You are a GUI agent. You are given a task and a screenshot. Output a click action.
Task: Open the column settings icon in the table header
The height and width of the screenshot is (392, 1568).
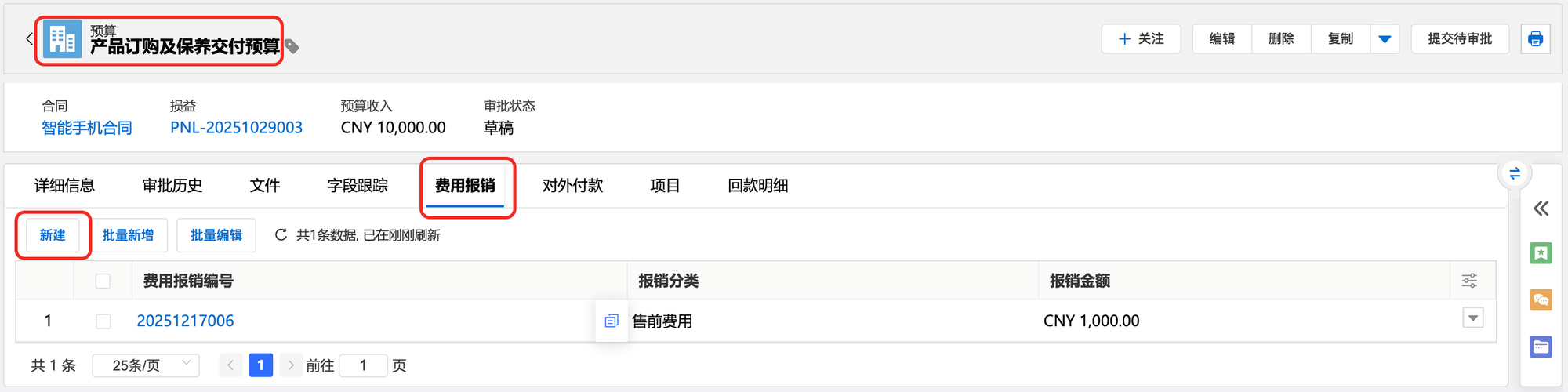1469,281
